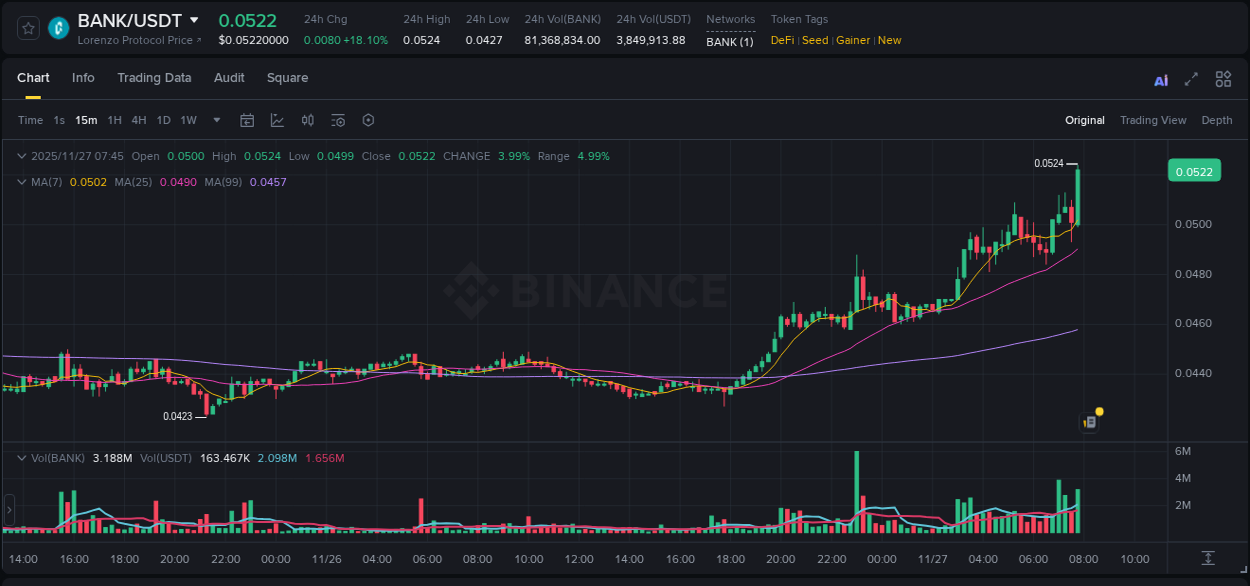Viewport: 1250px width, 586px height.
Task: Open the widgets grid icon
Action: tap(1222, 78)
